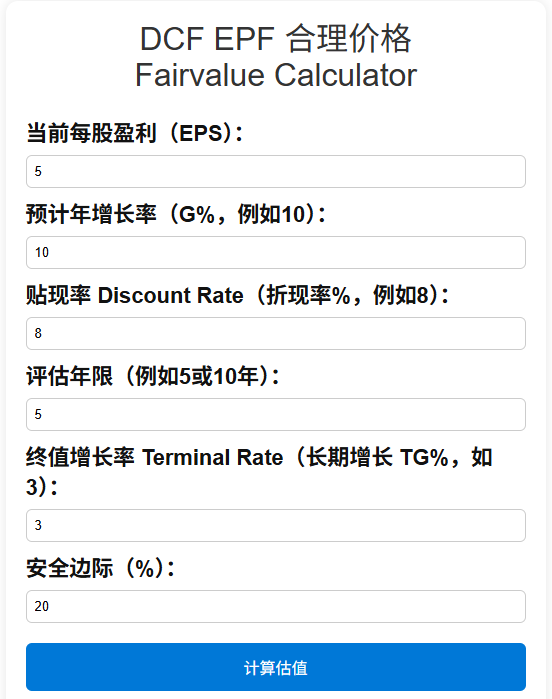Focus the 当前每股盈利 EPS input field
This screenshot has height=699, width=552.
(x=276, y=172)
